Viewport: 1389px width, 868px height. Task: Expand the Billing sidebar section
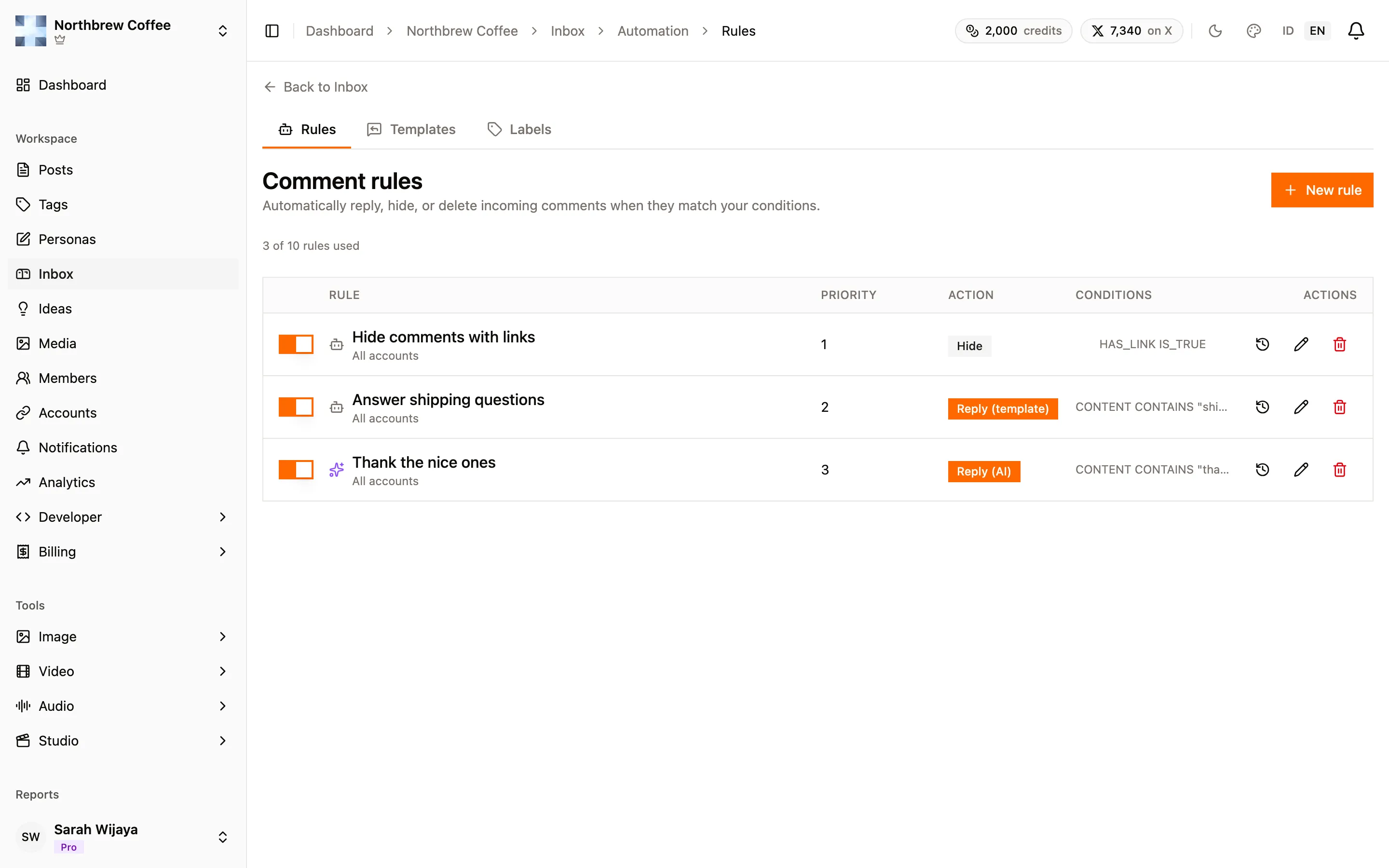[x=123, y=552]
